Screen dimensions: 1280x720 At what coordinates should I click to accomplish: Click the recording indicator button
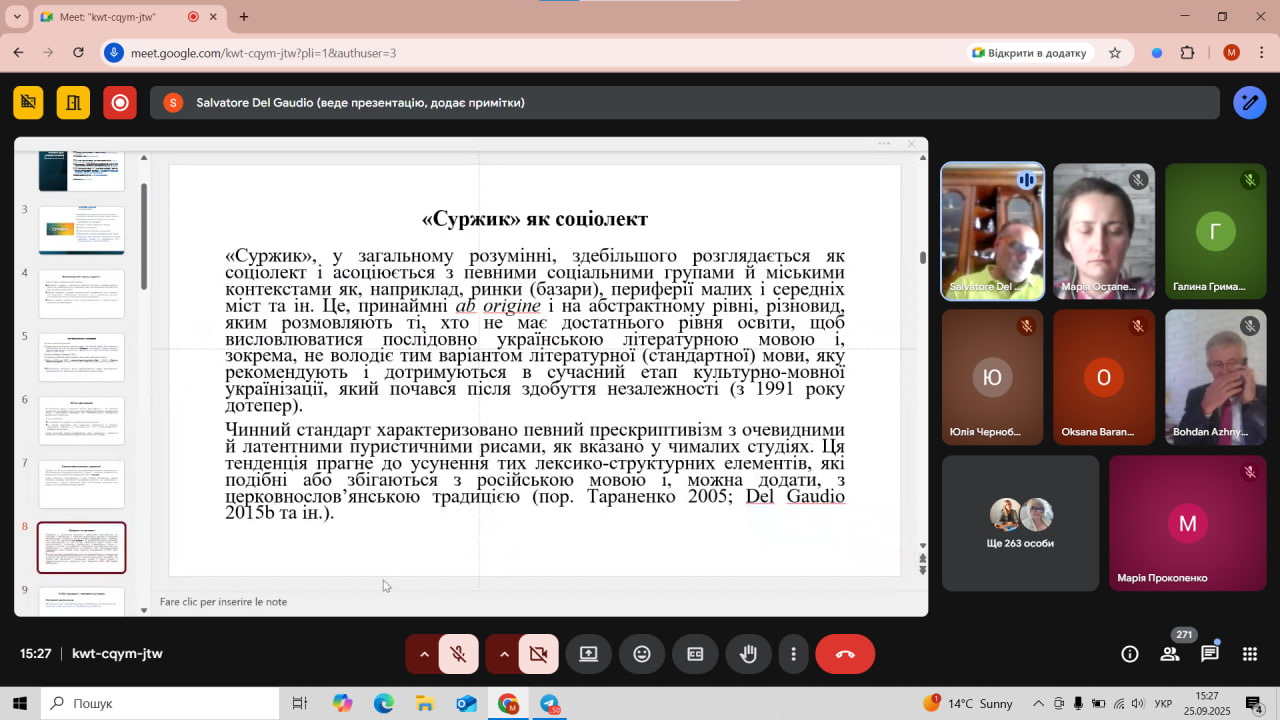click(x=120, y=102)
